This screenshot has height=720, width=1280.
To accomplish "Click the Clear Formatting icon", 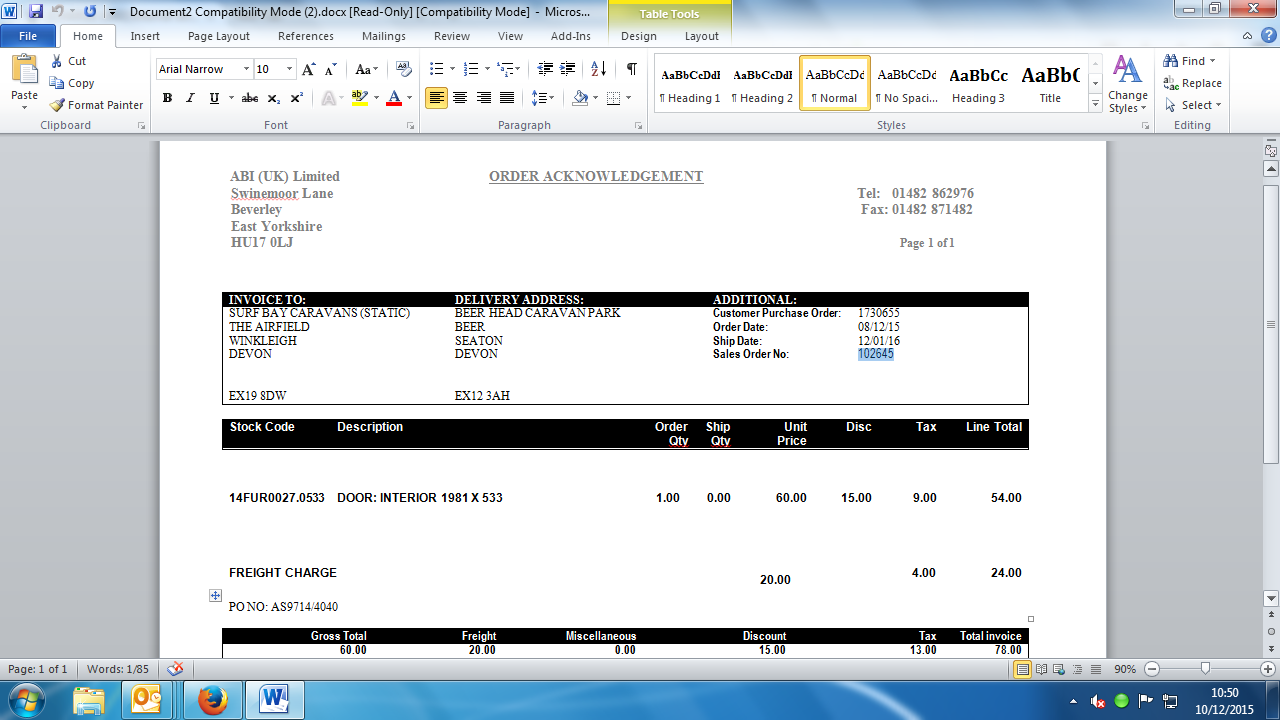I will click(404, 69).
